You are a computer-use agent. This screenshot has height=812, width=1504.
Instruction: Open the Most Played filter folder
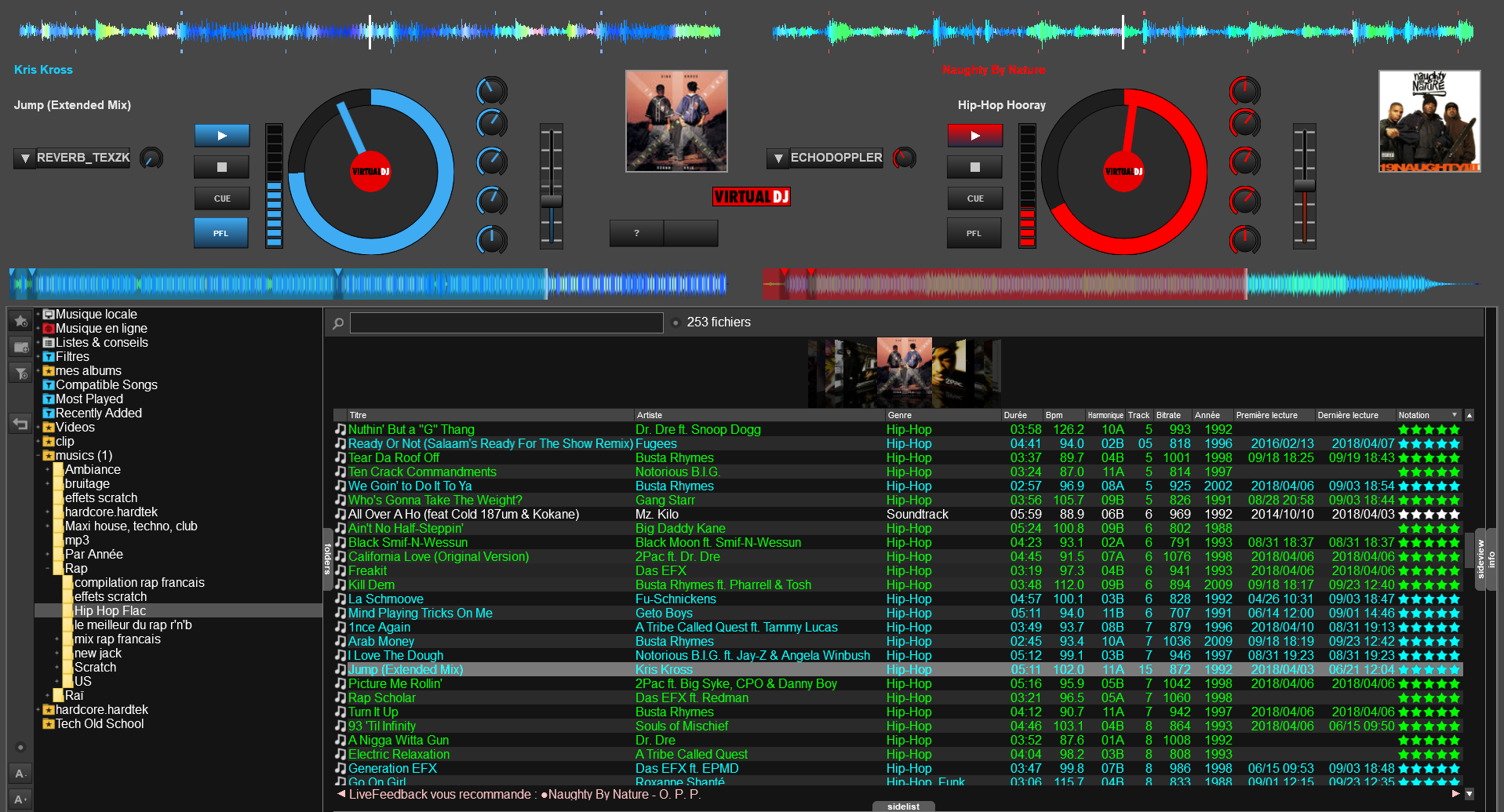pos(89,399)
